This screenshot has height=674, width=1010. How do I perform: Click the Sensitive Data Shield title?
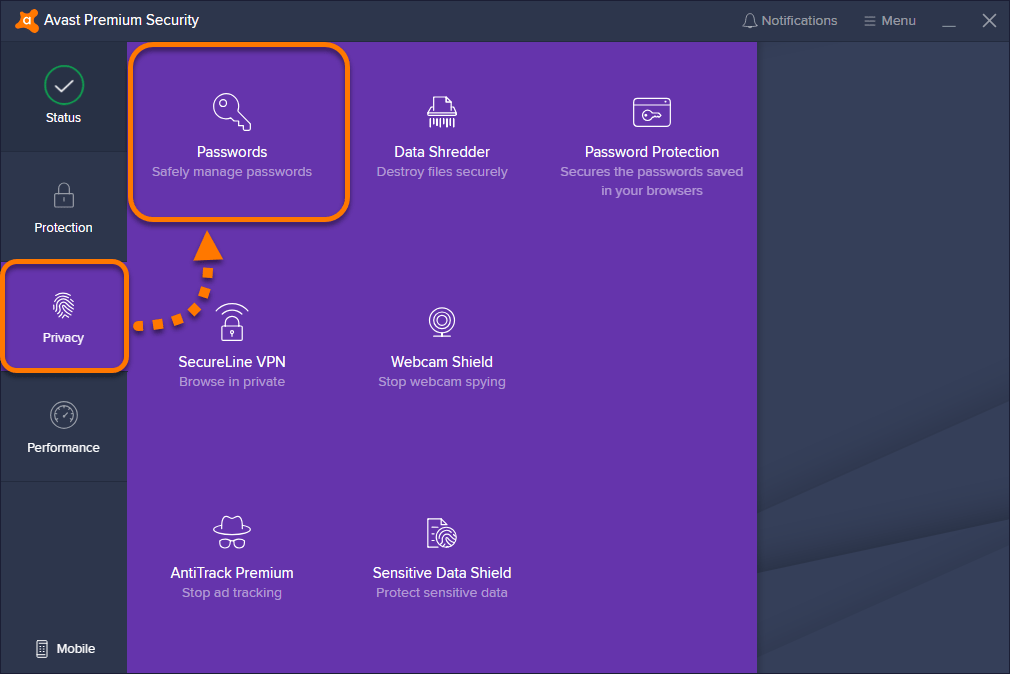[x=442, y=573]
